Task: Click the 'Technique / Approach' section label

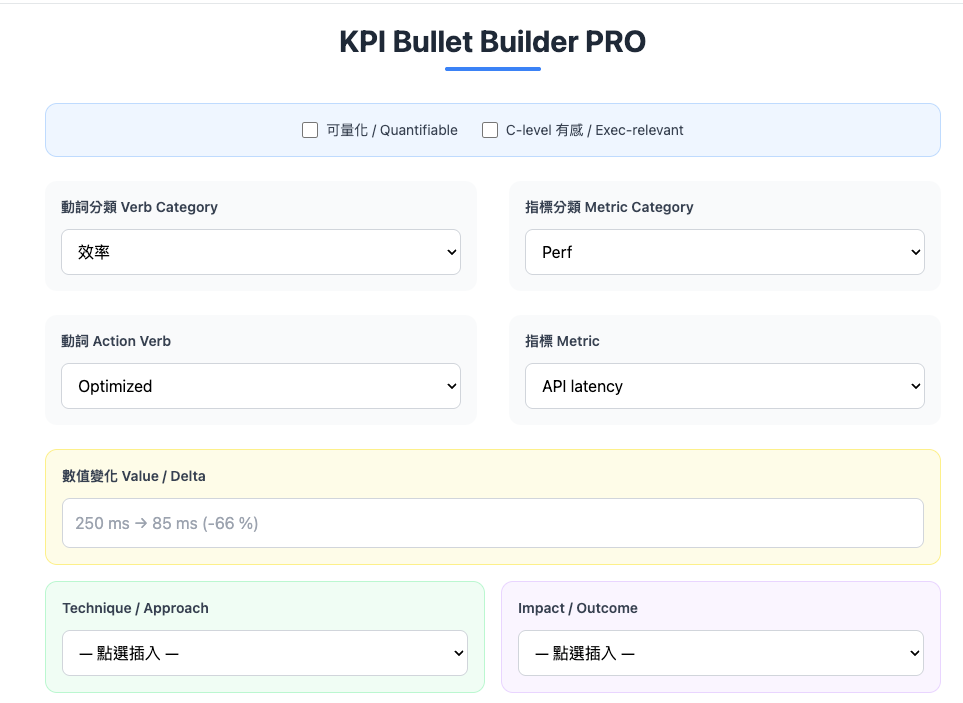Action: (135, 608)
